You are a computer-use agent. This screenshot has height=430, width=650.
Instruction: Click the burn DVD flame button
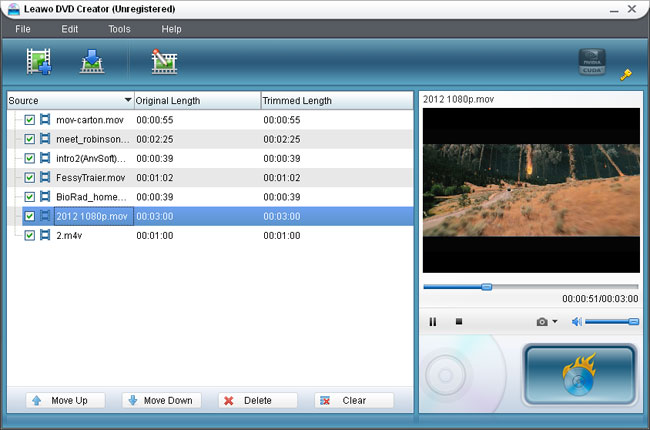click(580, 375)
